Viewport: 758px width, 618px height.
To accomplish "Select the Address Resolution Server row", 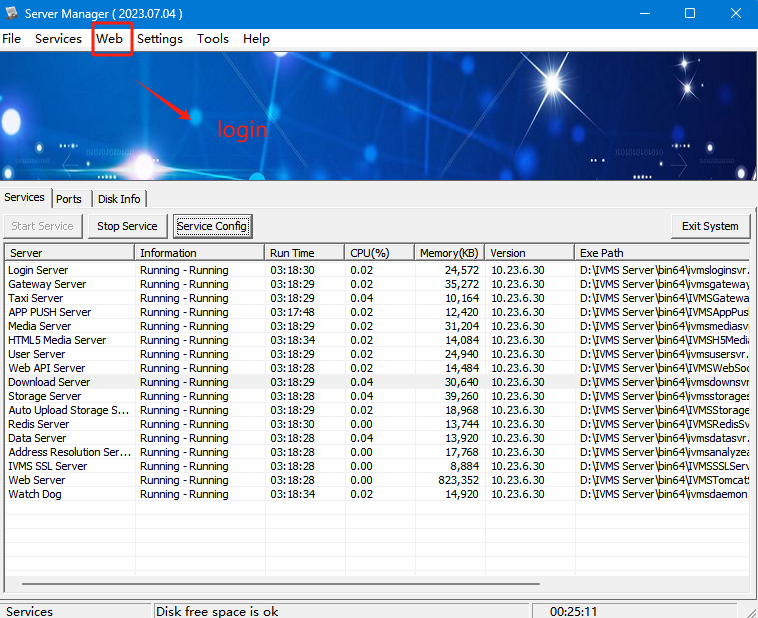I will (x=377, y=452).
